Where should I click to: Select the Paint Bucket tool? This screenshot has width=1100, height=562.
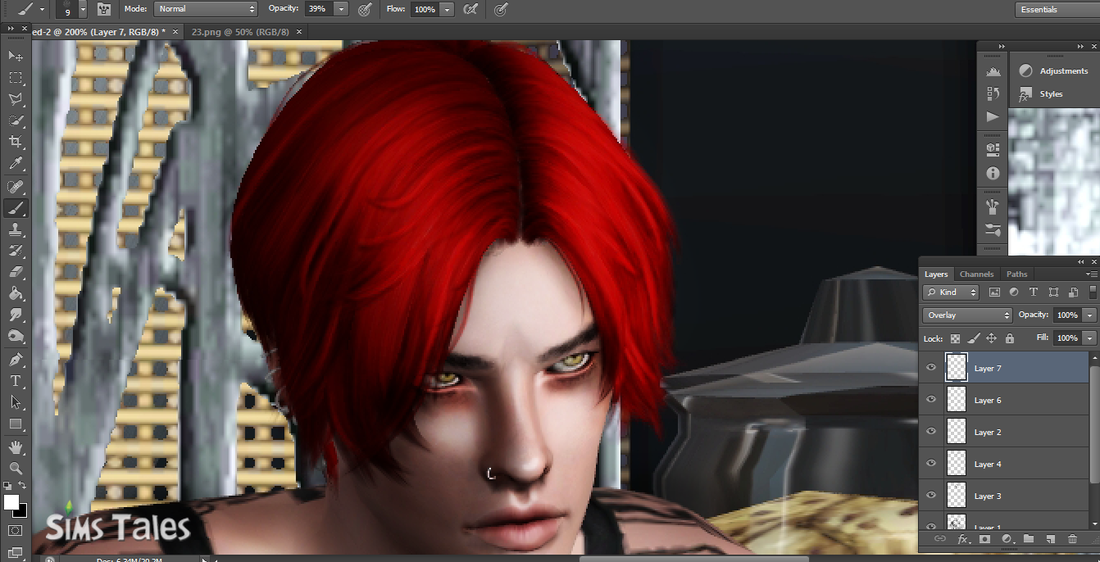[15, 294]
